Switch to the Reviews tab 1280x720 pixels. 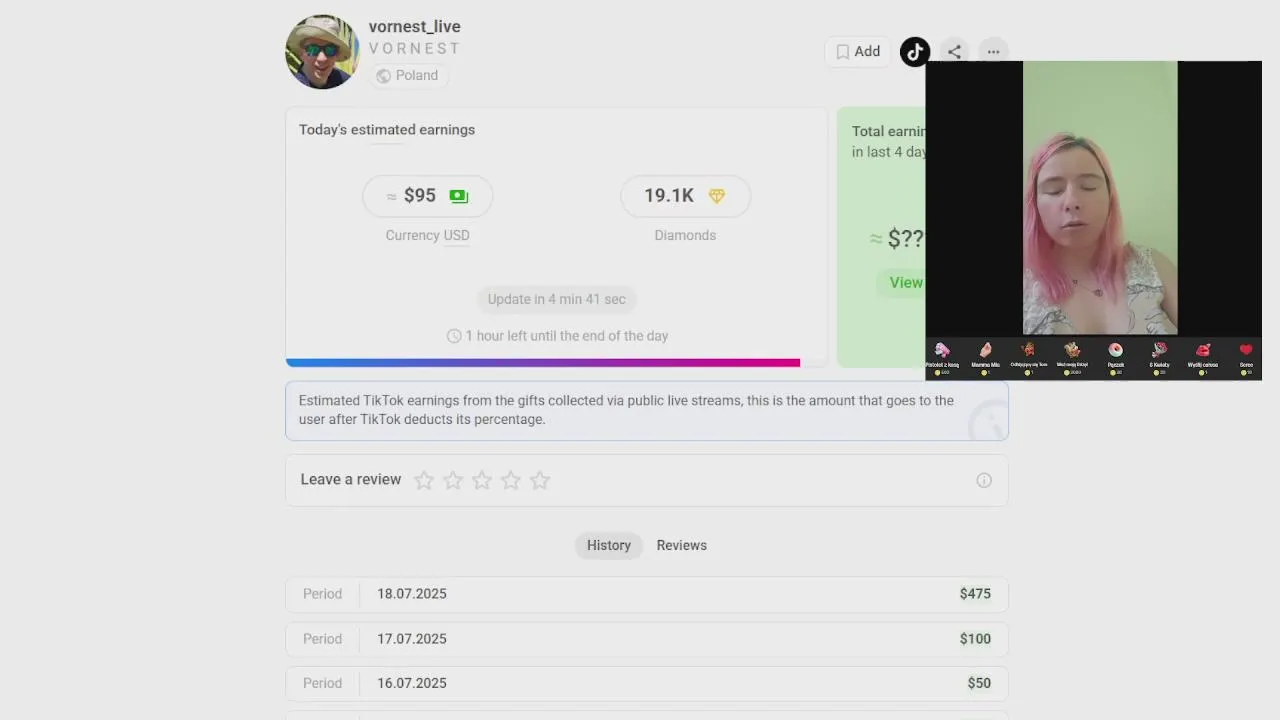point(682,545)
